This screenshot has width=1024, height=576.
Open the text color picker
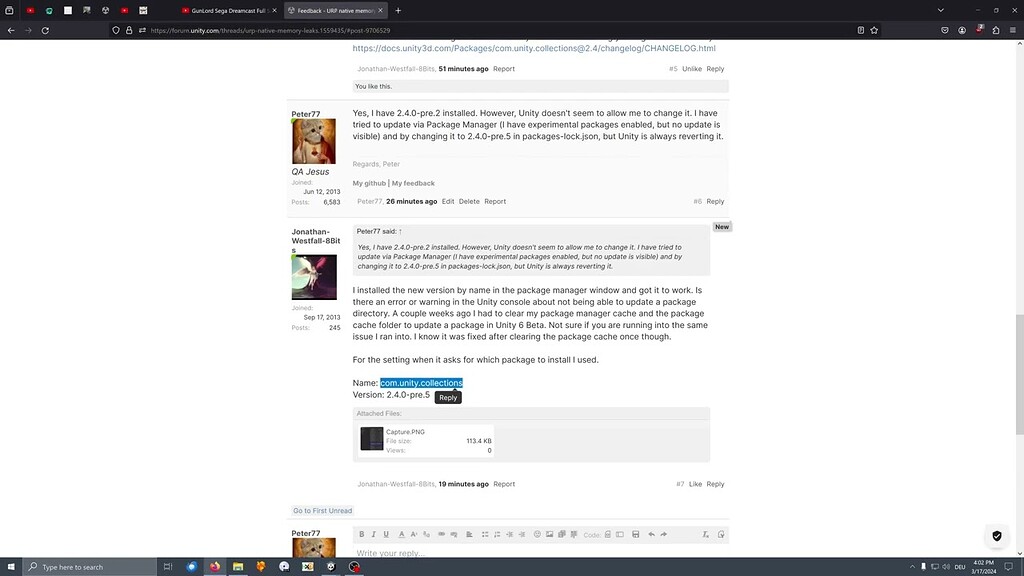[400, 534]
